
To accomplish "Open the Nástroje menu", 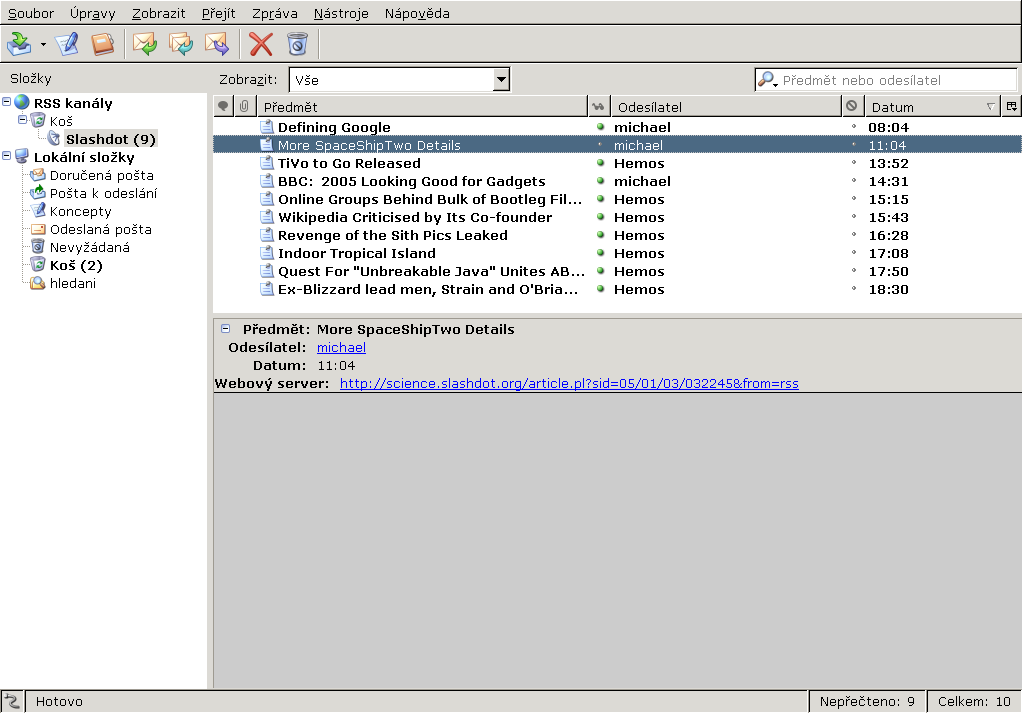I will [x=341, y=14].
